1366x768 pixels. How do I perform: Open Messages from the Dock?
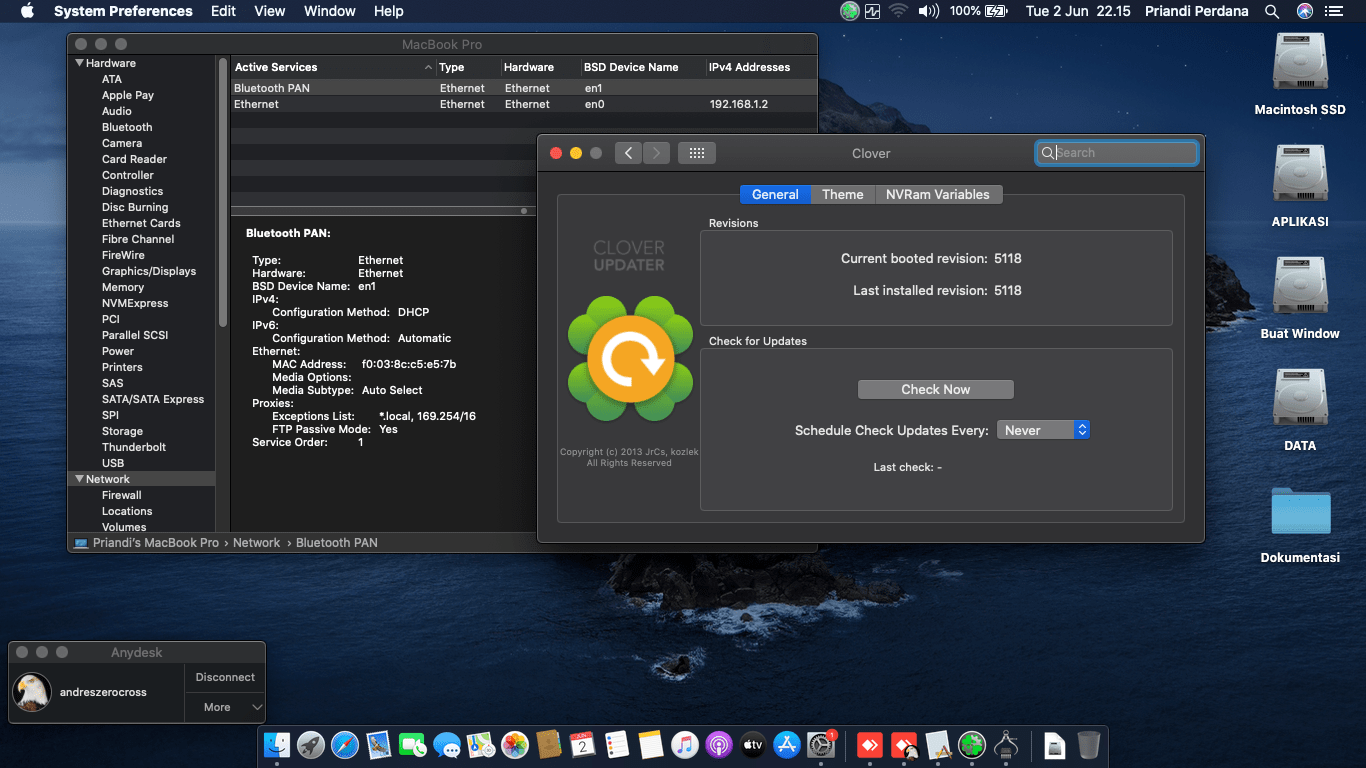click(447, 744)
